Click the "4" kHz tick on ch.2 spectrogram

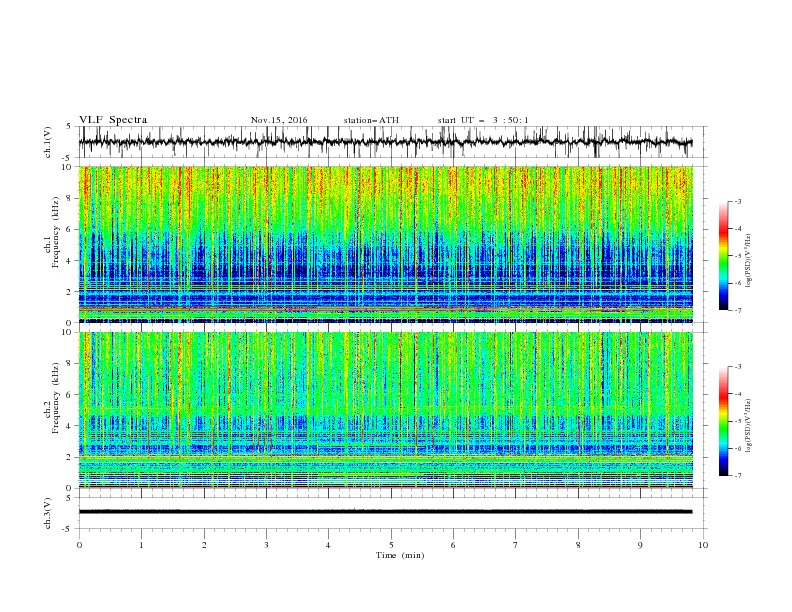[70, 426]
